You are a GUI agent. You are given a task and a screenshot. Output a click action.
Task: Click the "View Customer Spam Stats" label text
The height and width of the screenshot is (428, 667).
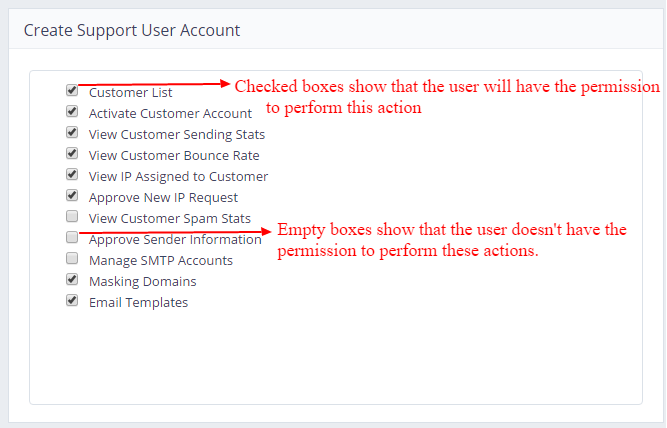pos(169,218)
